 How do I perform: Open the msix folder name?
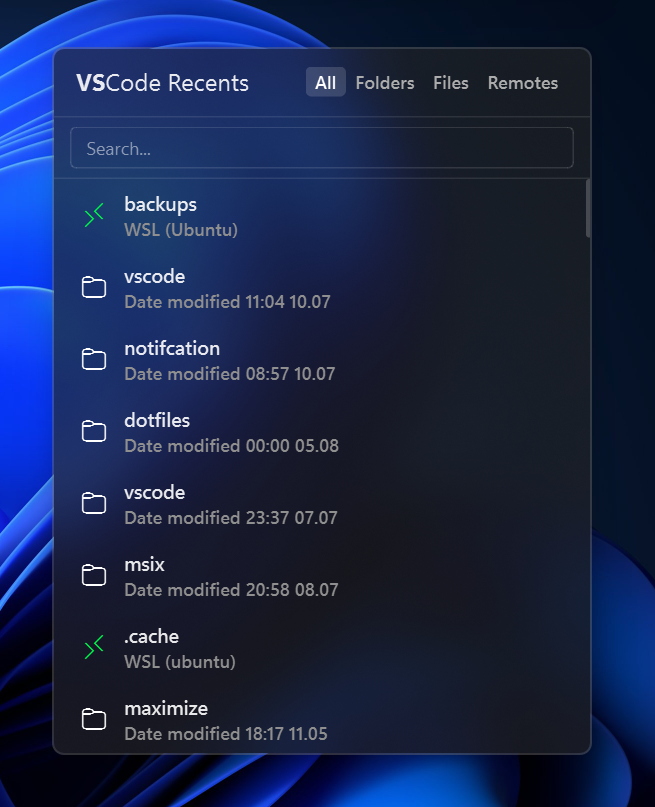click(145, 565)
